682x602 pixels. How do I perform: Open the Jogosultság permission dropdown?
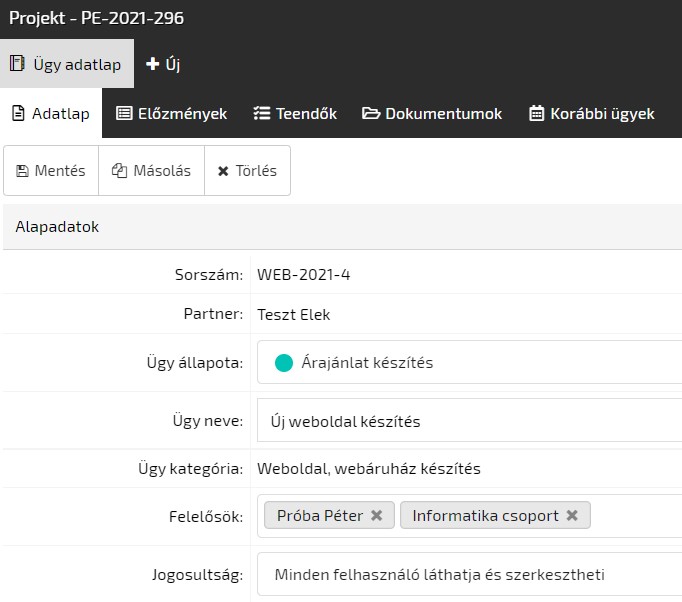[x=470, y=575]
